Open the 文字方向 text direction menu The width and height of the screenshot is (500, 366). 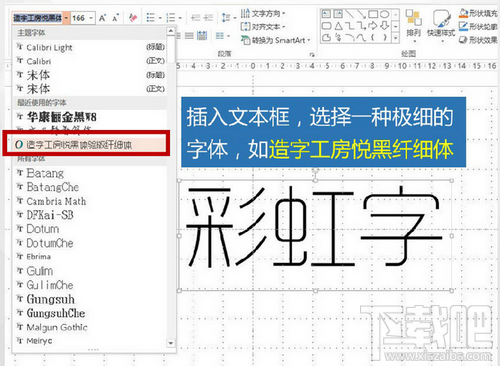tap(263, 13)
